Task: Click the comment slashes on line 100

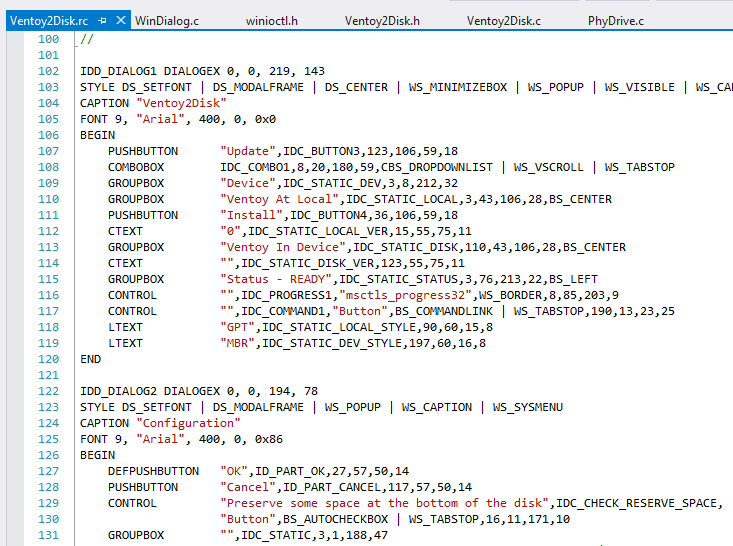Action: (x=87, y=39)
